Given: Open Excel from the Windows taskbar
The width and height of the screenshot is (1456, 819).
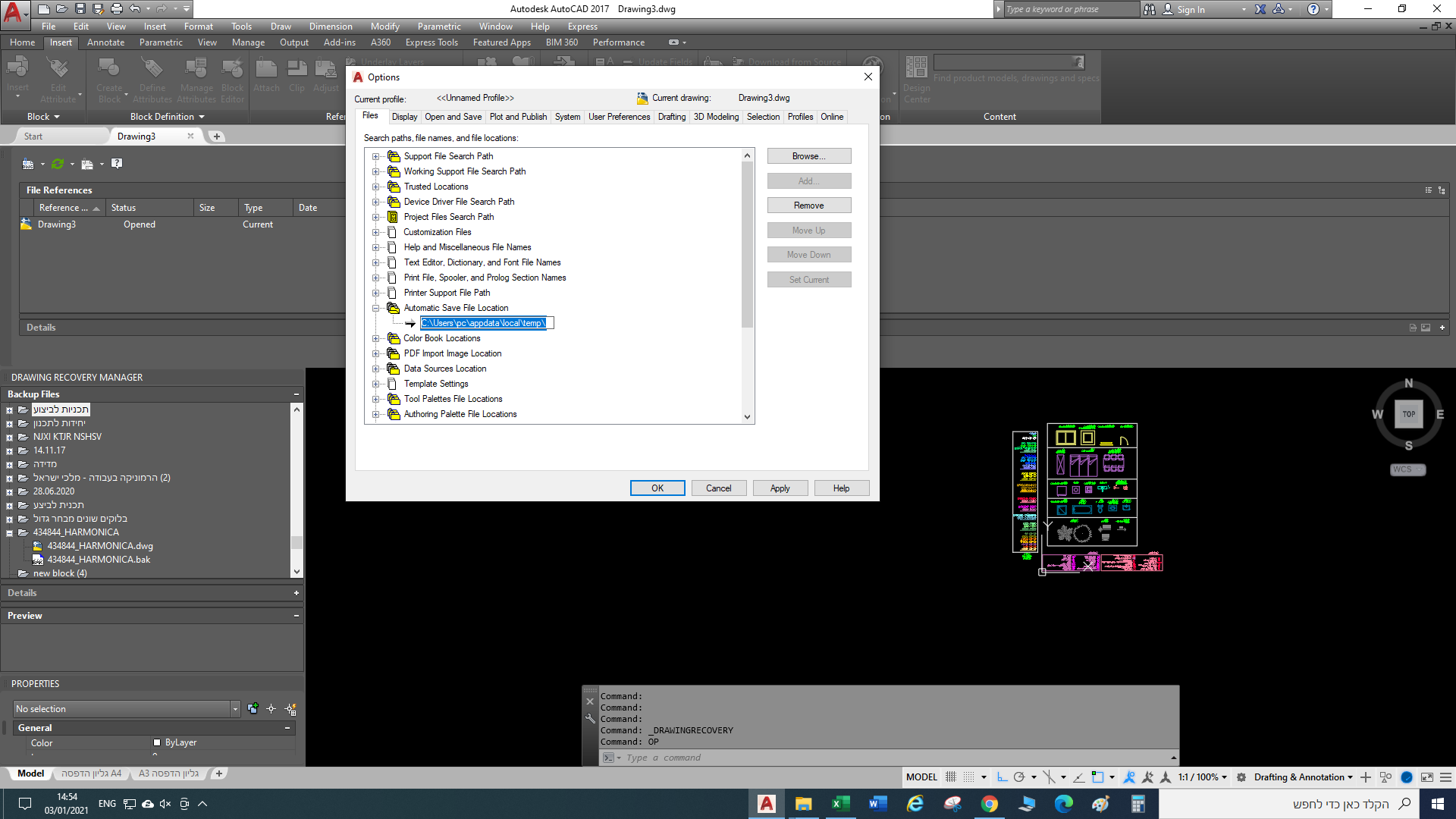Looking at the screenshot, I should tap(840, 804).
